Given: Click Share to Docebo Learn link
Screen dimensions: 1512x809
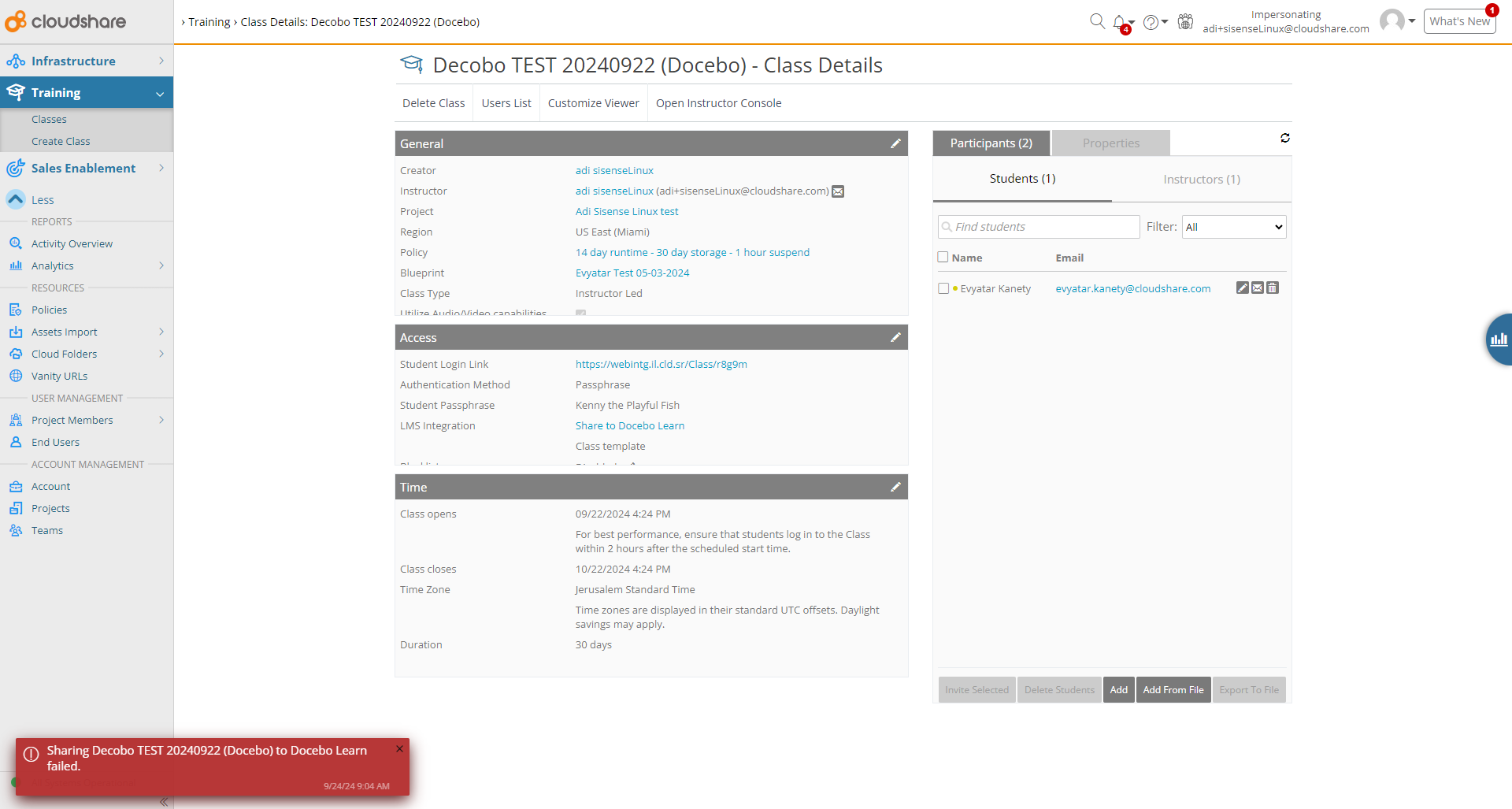Looking at the screenshot, I should pyautogui.click(x=629, y=425).
